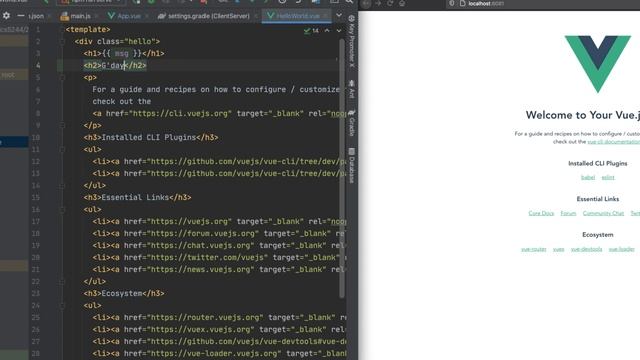Click the page icon beside localhost
The image size is (640, 360).
[x=462, y=3]
